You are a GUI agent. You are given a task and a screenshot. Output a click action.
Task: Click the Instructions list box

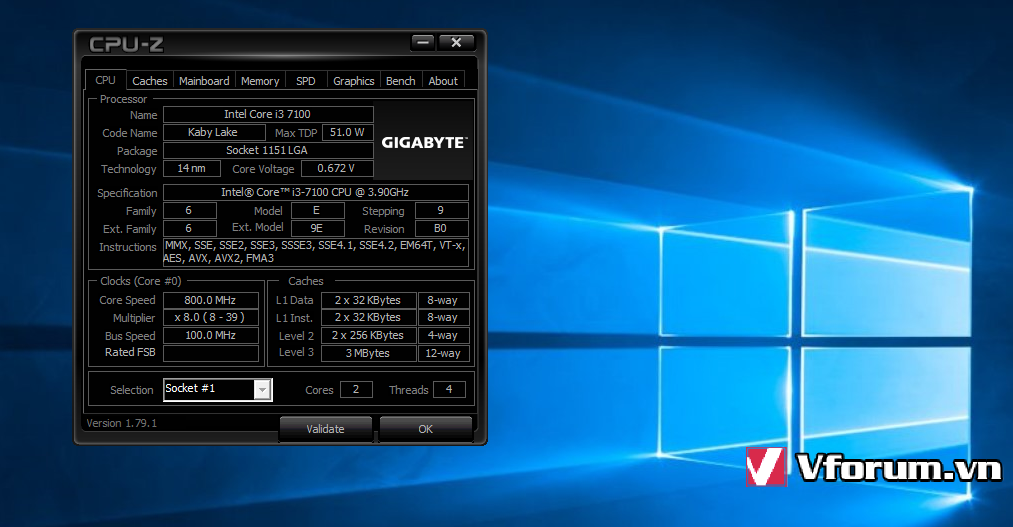(316, 252)
